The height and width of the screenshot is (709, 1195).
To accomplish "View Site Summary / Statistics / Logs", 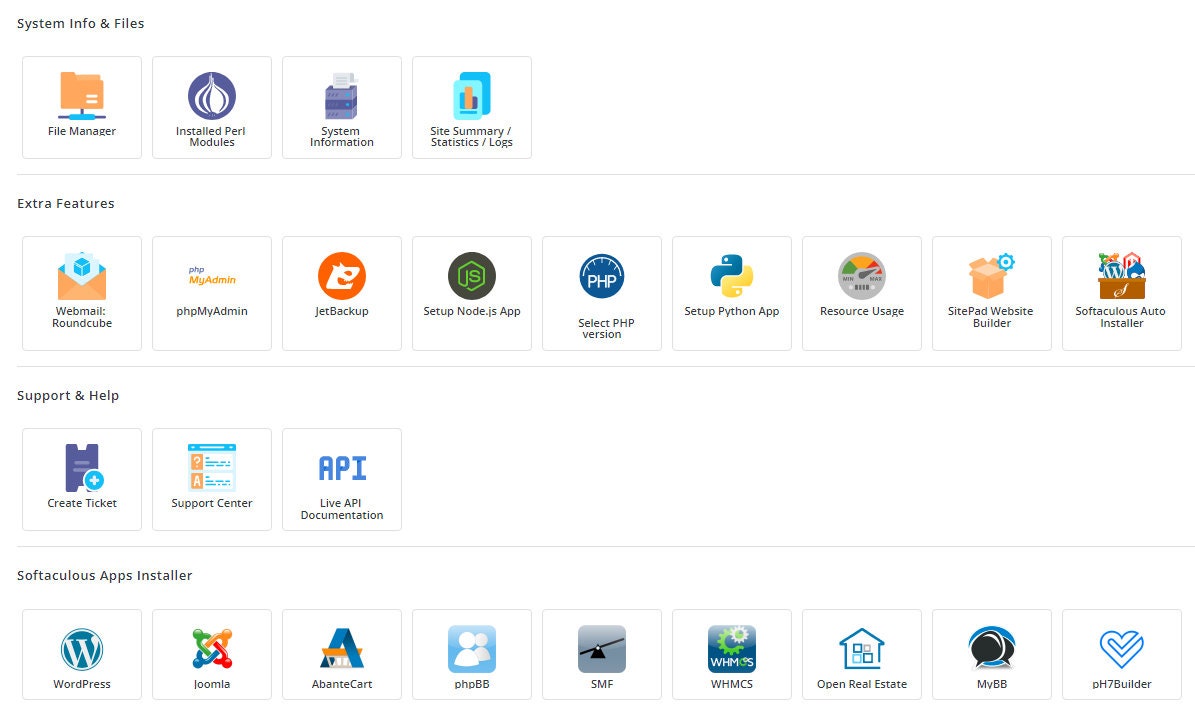I will pos(471,107).
